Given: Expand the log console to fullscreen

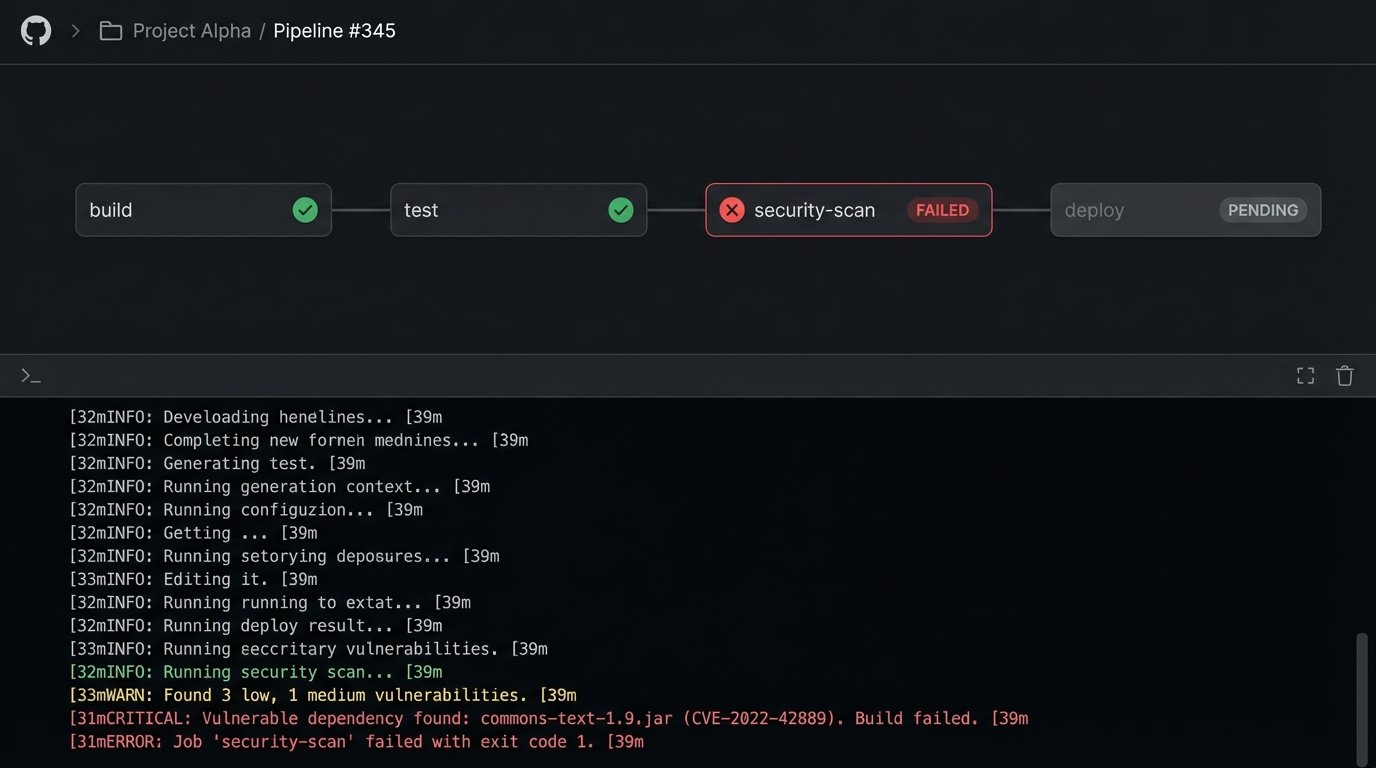Looking at the screenshot, I should (1305, 376).
